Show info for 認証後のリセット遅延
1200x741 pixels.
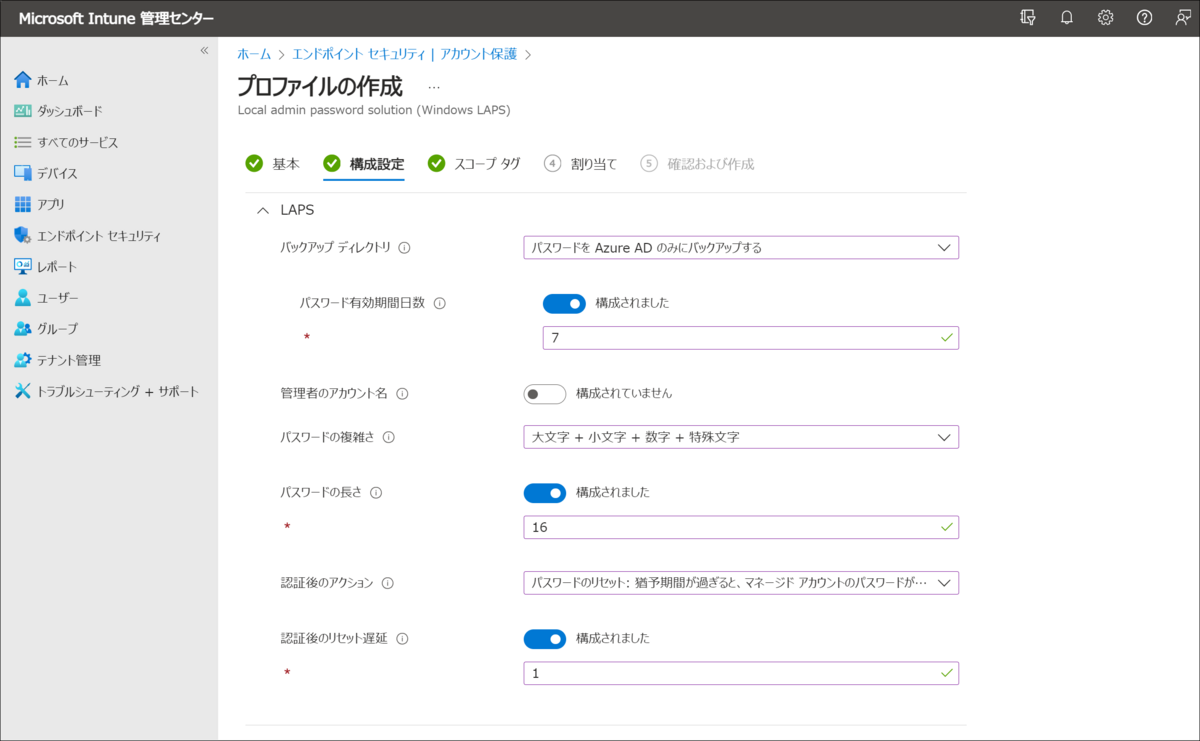click(x=402, y=638)
